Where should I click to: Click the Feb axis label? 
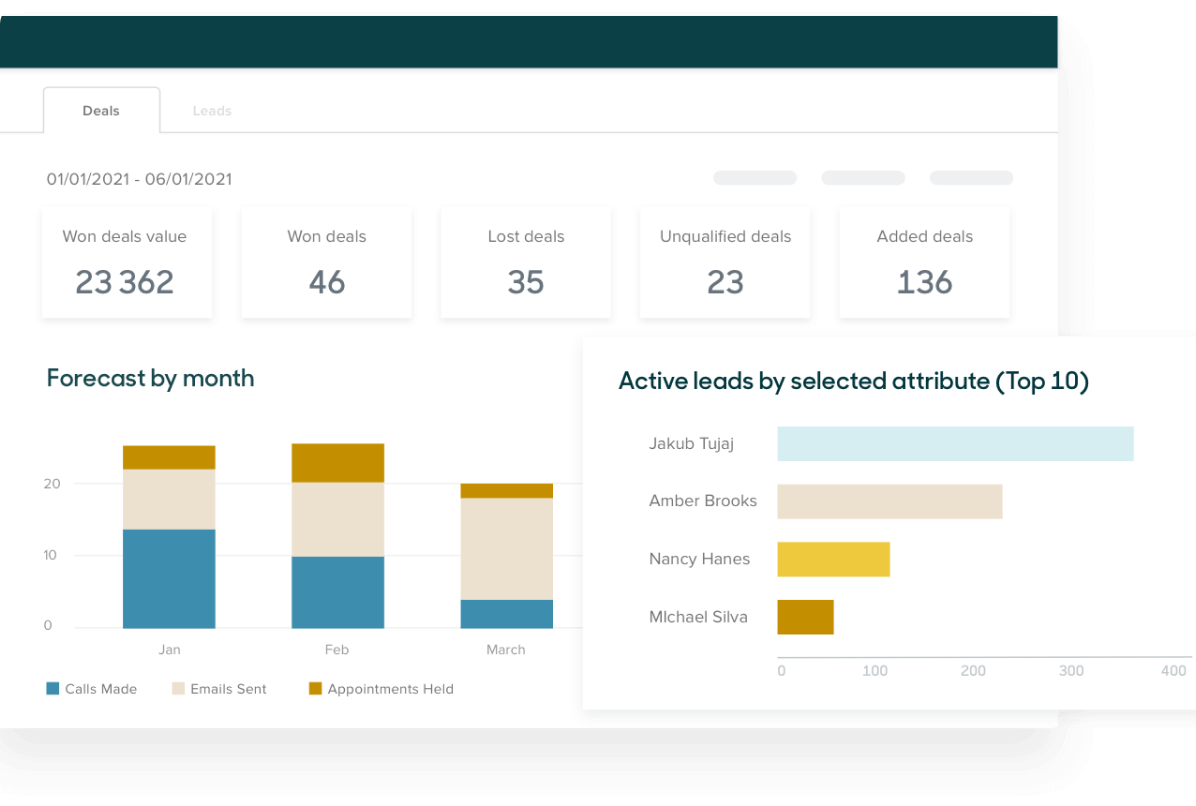[x=336, y=650]
